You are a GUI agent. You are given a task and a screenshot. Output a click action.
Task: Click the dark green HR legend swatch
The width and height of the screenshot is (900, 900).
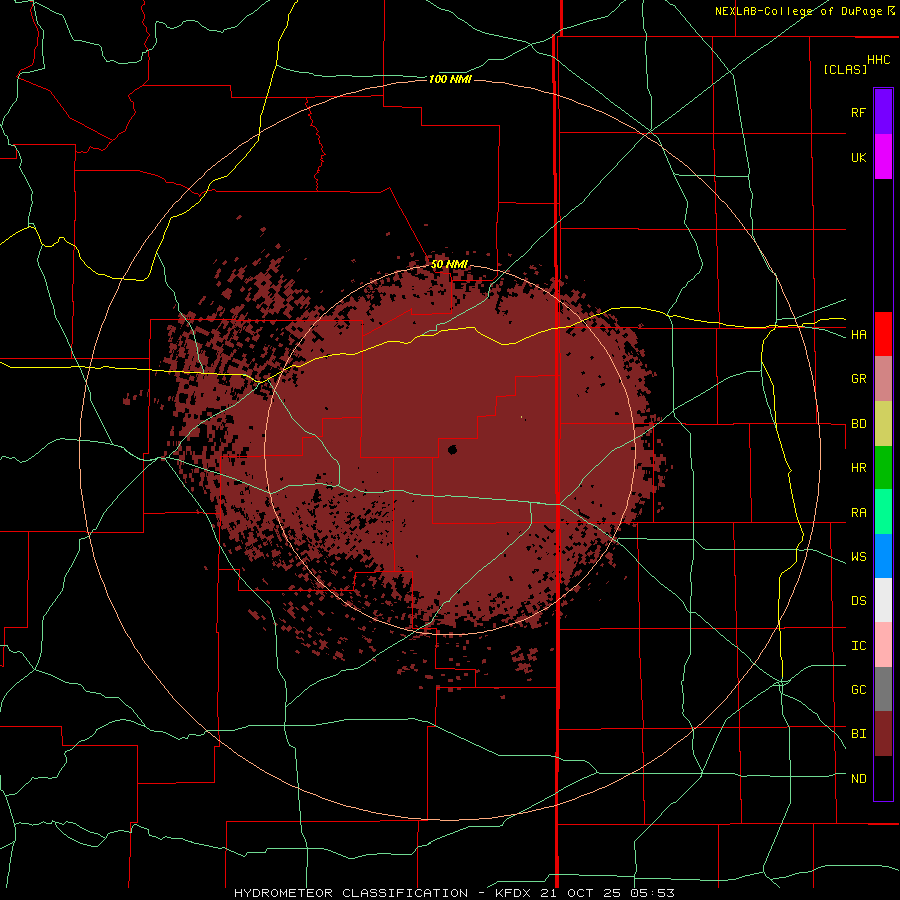(883, 468)
